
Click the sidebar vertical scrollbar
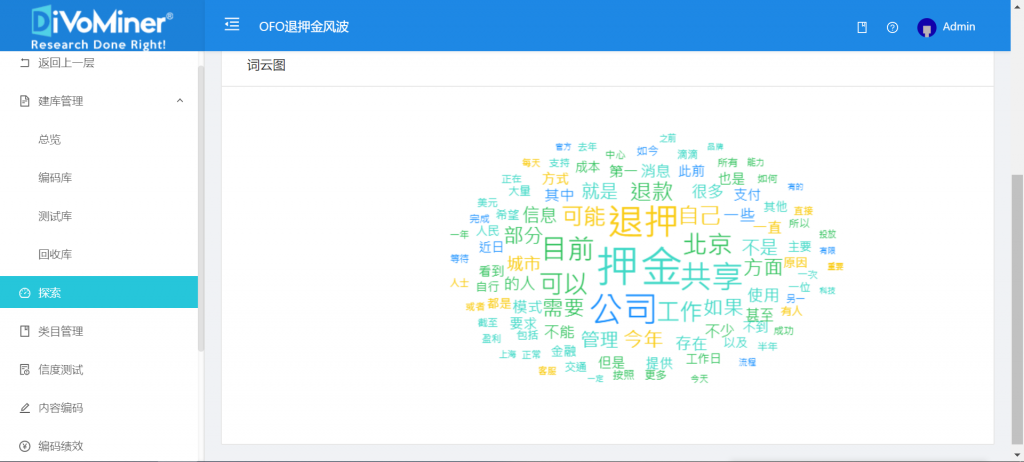point(201,209)
